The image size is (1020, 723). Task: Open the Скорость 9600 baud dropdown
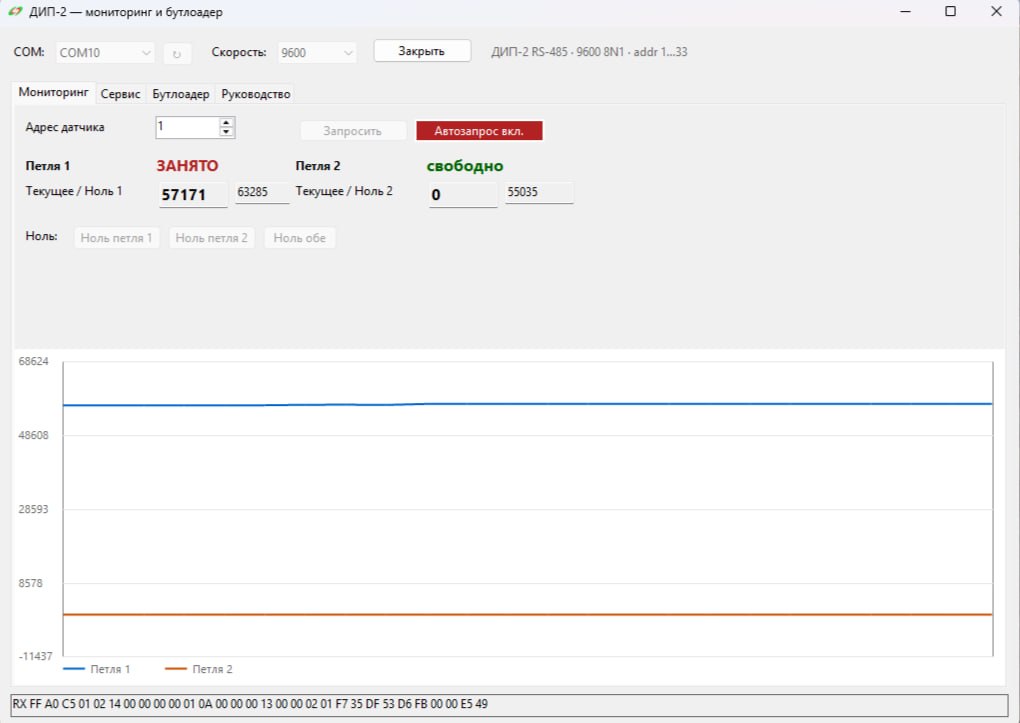click(317, 53)
